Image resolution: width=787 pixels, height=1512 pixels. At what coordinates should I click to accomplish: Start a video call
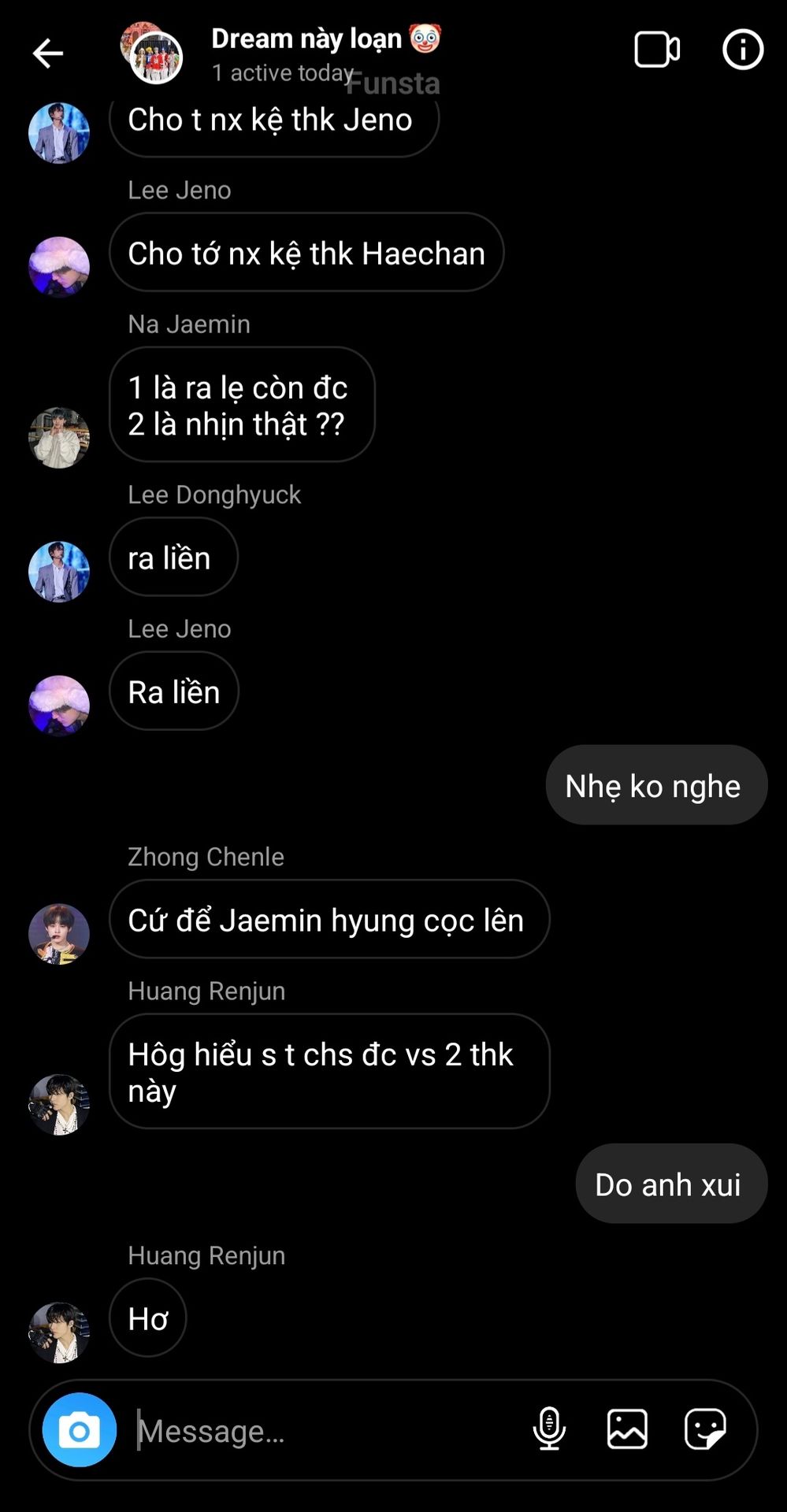657,50
